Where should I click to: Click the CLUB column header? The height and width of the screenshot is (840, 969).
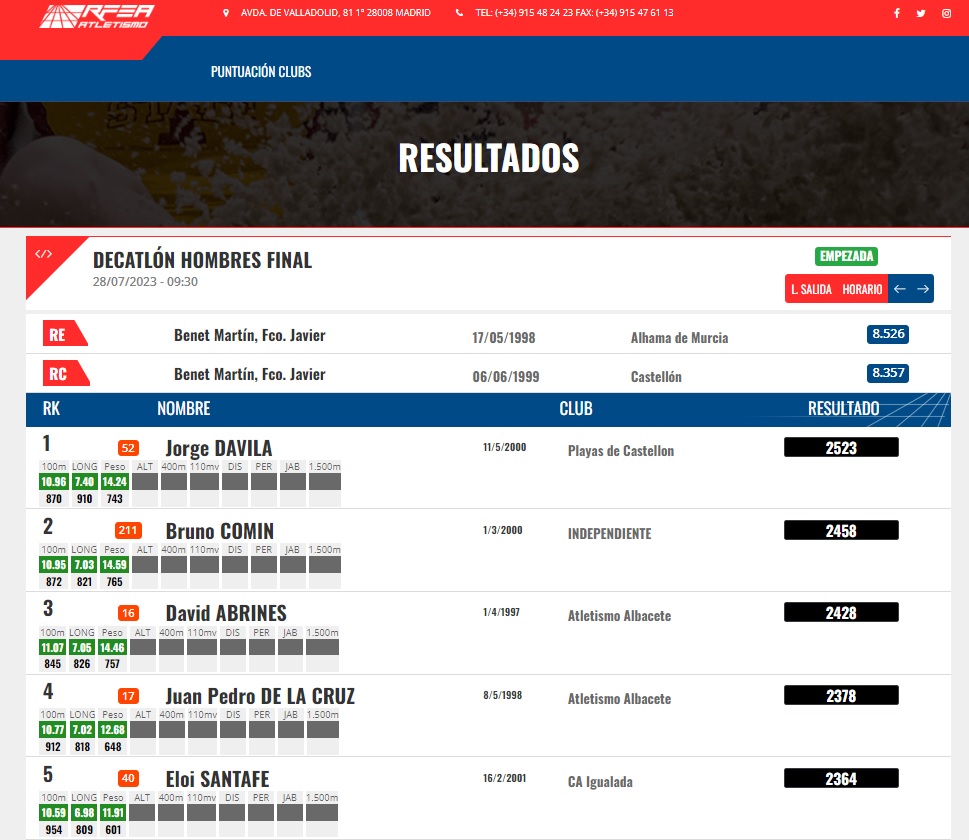[576, 409]
